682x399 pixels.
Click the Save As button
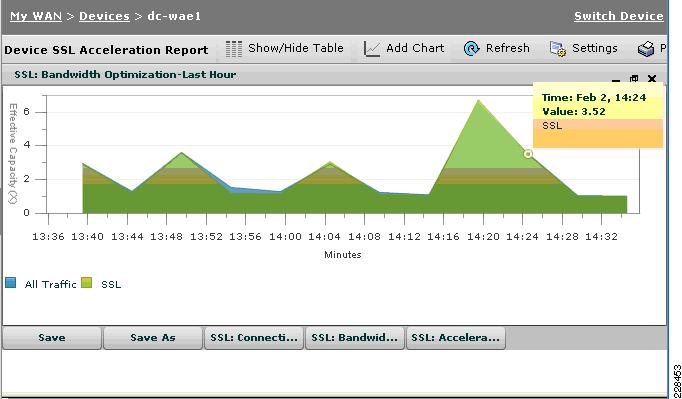(153, 338)
